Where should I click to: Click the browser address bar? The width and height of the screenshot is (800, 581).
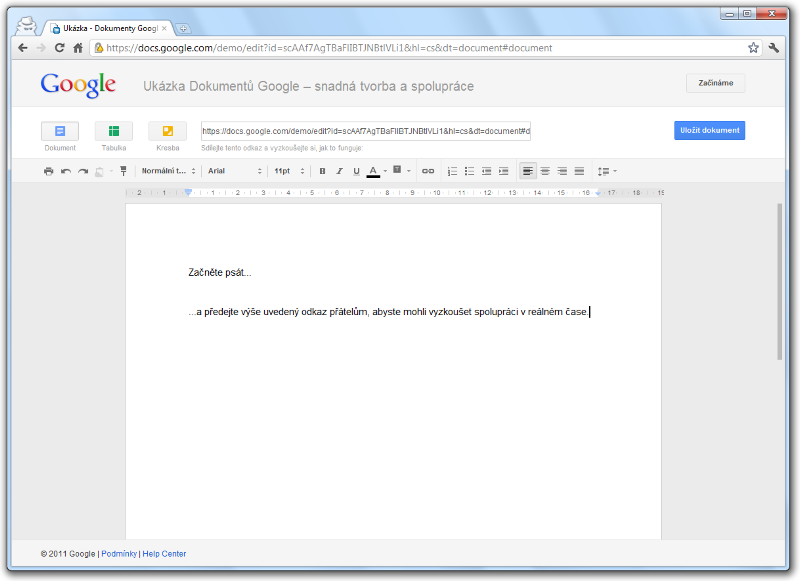point(426,48)
